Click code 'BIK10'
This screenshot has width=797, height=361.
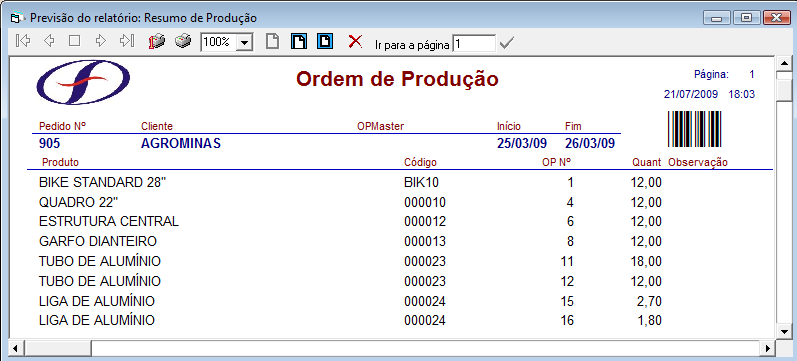(x=421, y=183)
